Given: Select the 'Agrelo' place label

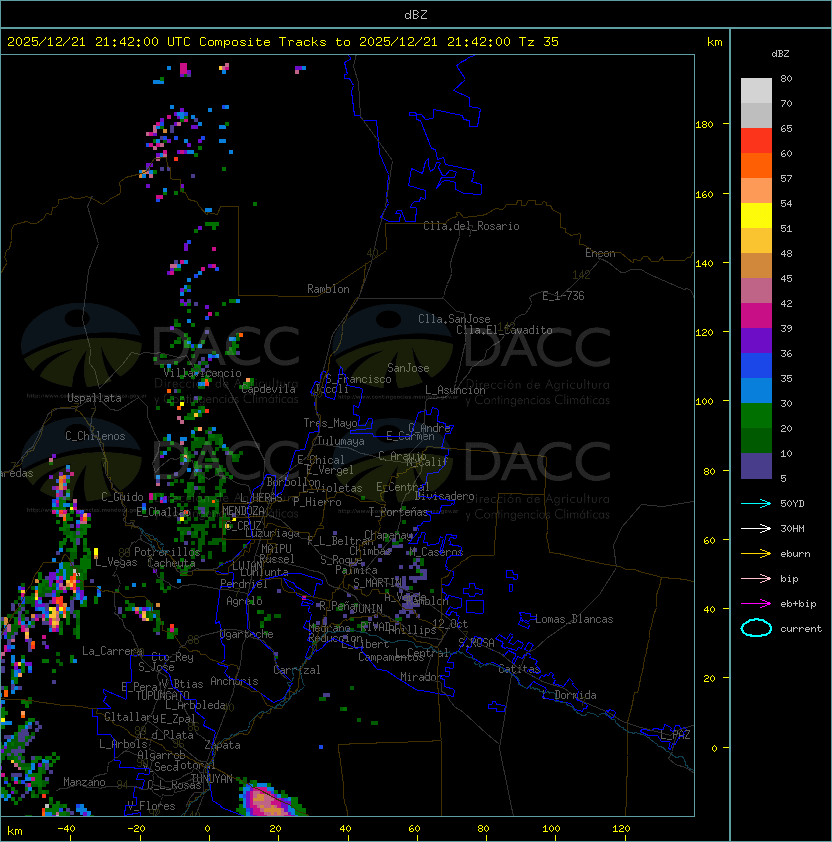Looking at the screenshot, I should 244,601.
